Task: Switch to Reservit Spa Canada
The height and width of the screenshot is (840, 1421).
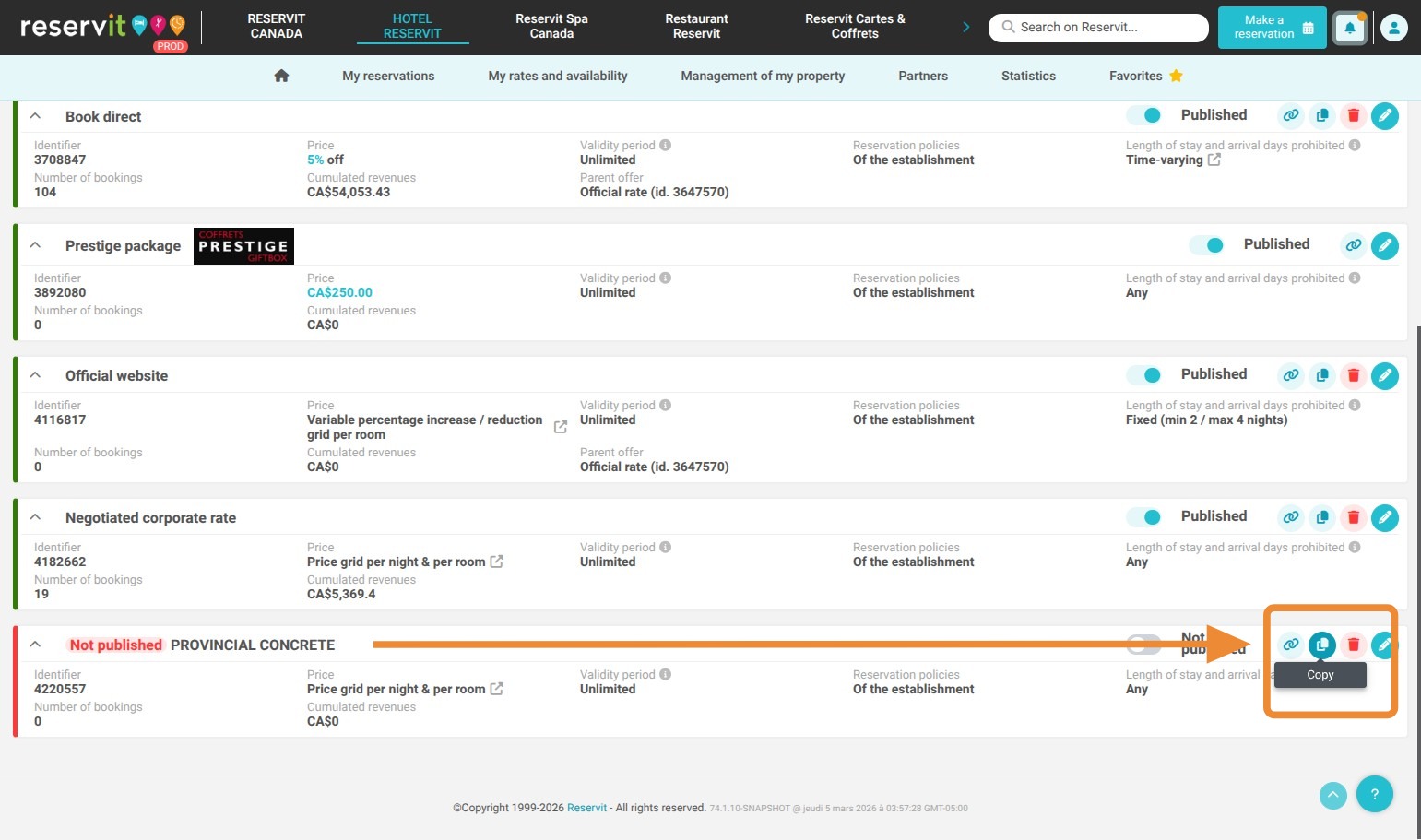Action: tap(551, 26)
